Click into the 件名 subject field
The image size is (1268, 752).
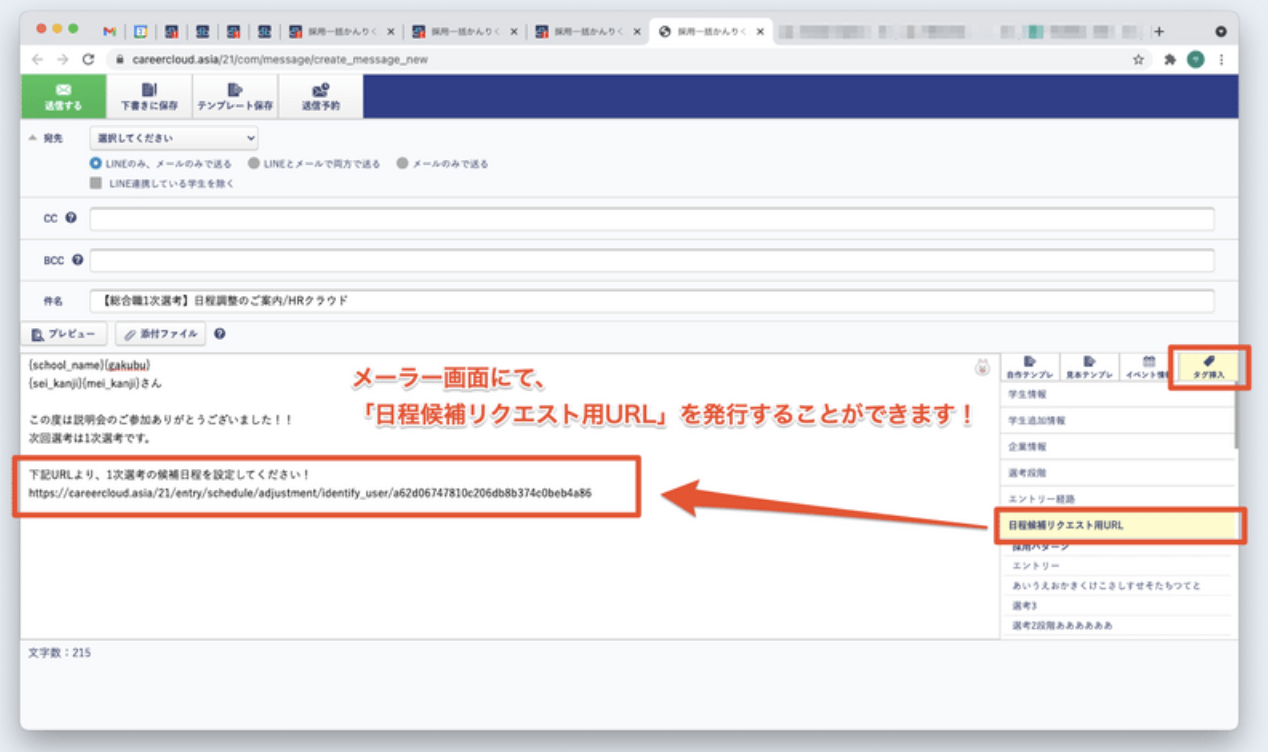(x=651, y=300)
